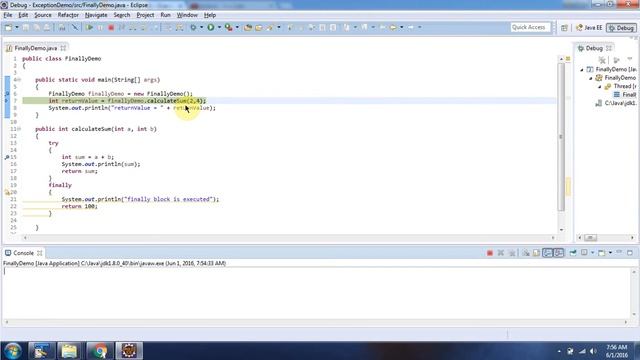The width and height of the screenshot is (640, 360).
Task: Click the Open Console icon
Action: pos(602,253)
